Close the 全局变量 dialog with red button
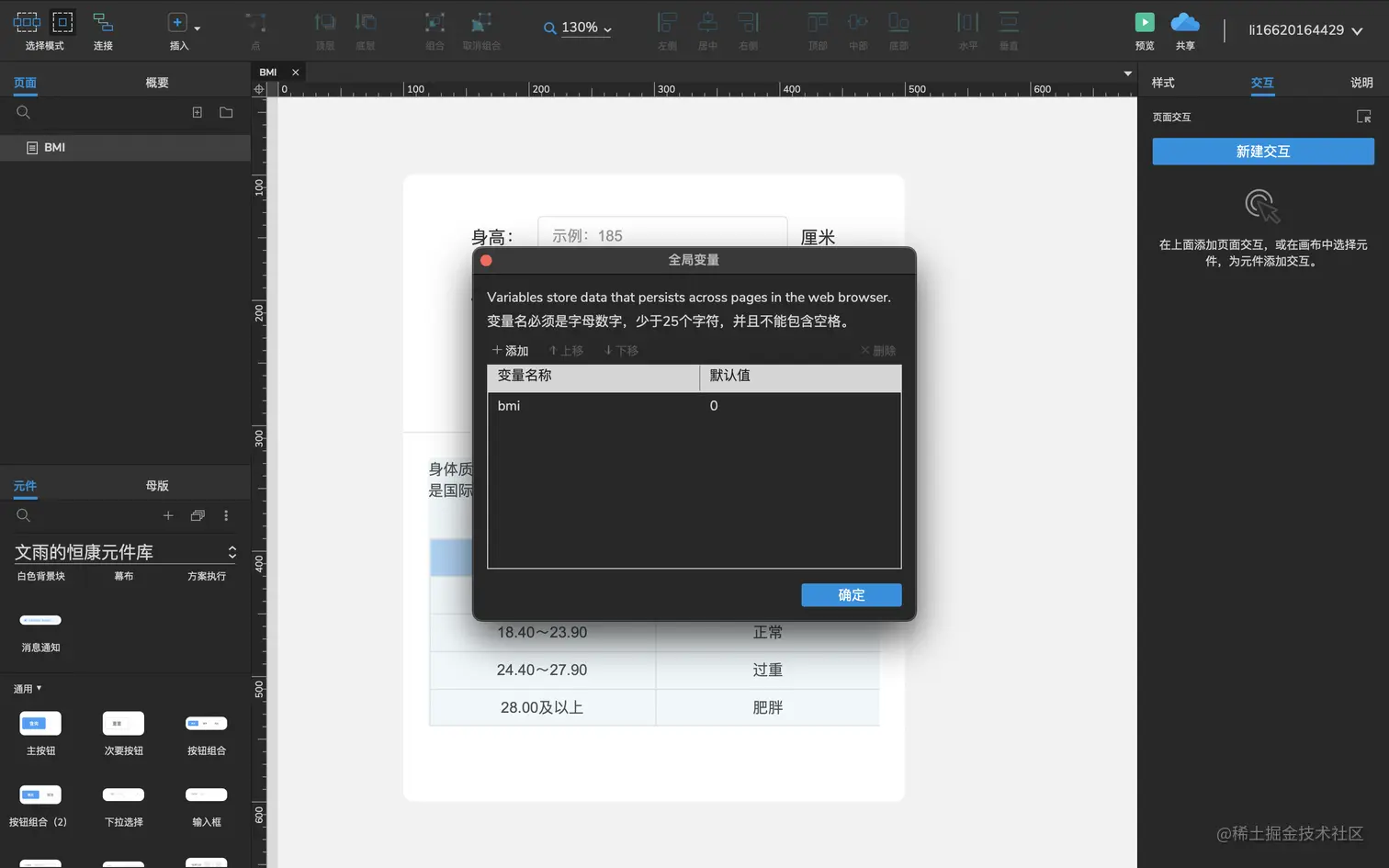 pyautogui.click(x=486, y=261)
